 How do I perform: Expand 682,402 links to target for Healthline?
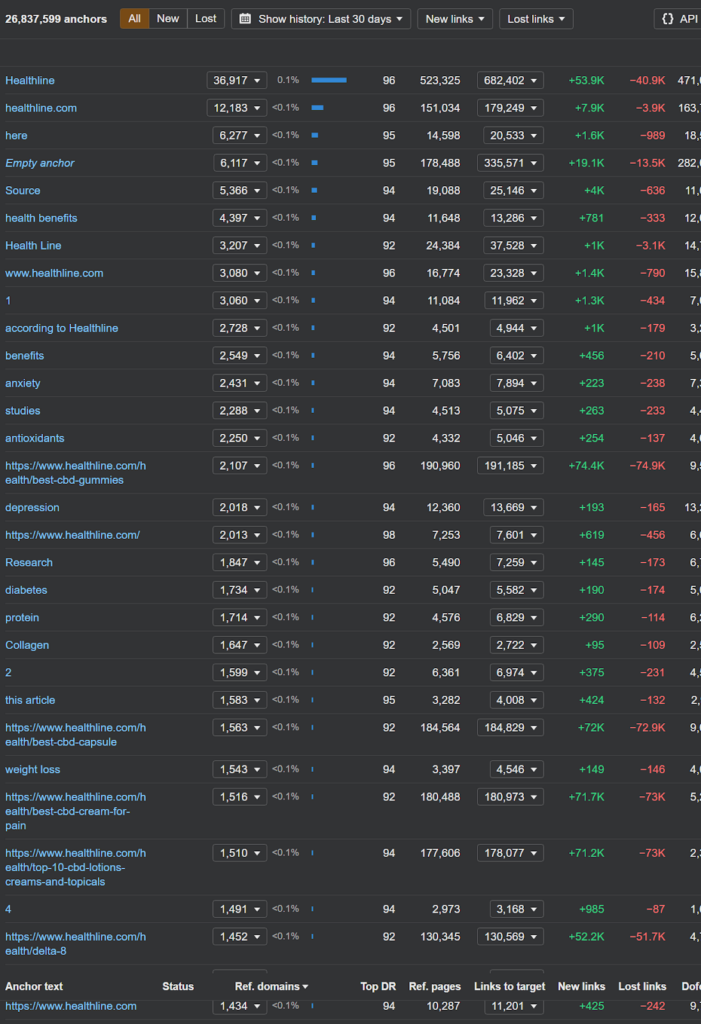(x=510, y=80)
